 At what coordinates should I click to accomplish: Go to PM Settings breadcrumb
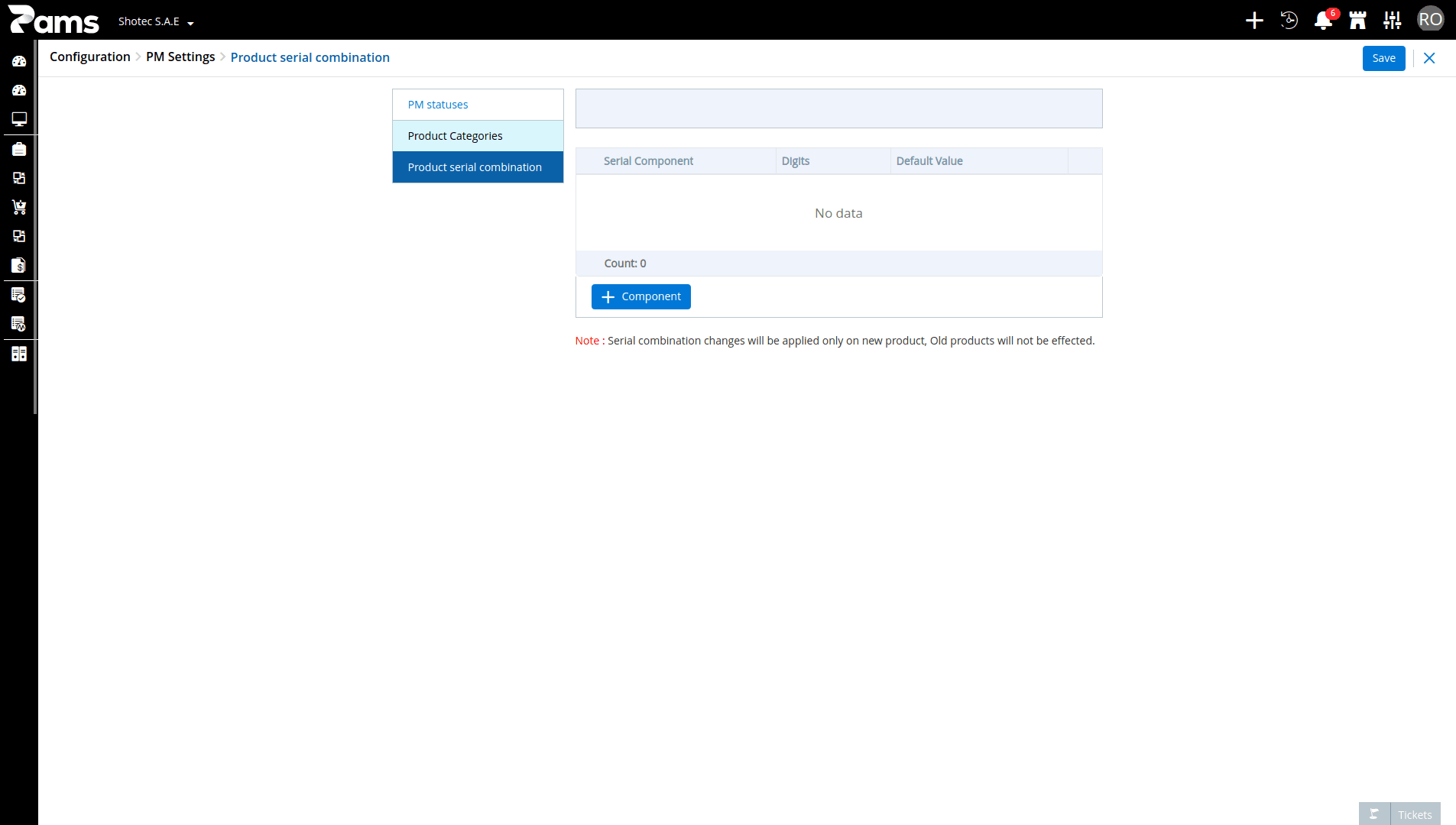[180, 57]
